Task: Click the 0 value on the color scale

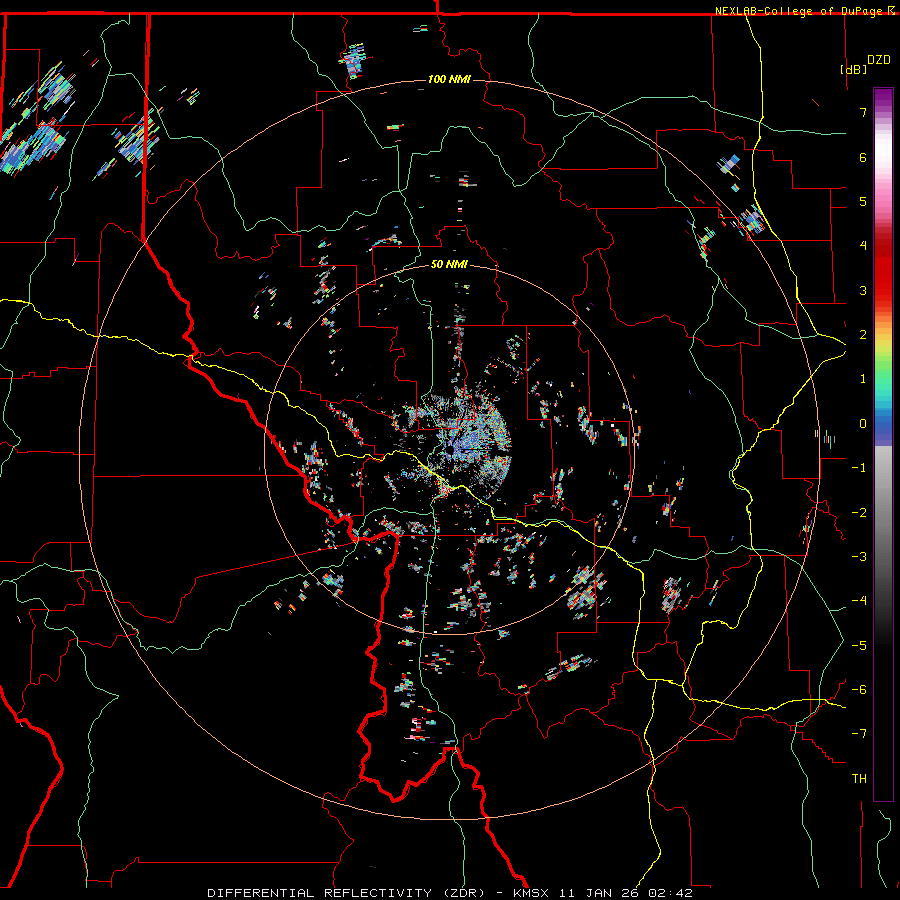Action: click(863, 424)
